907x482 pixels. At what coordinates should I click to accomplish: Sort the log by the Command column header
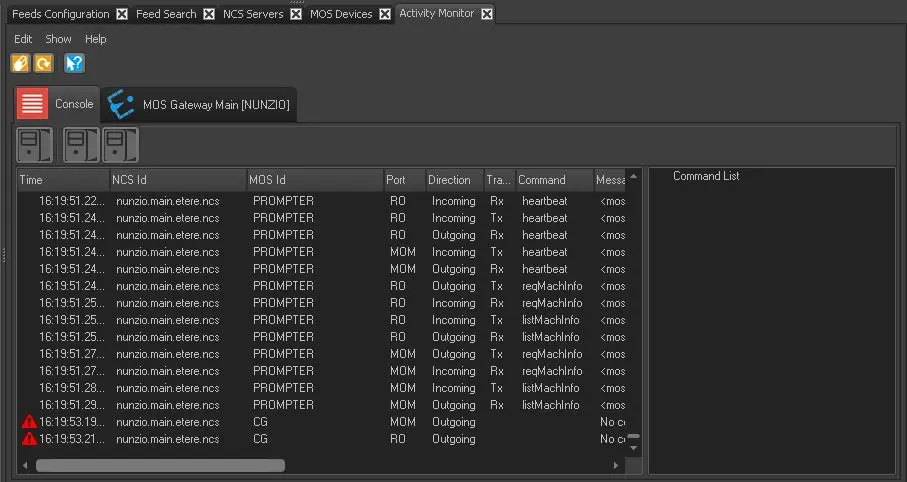tap(541, 180)
